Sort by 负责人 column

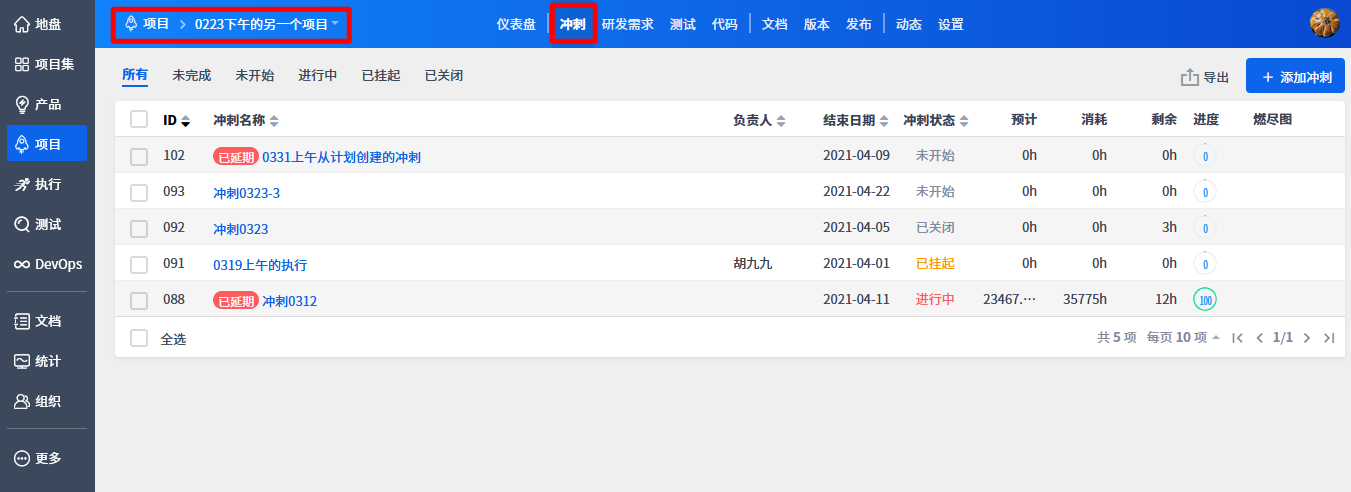(x=759, y=120)
